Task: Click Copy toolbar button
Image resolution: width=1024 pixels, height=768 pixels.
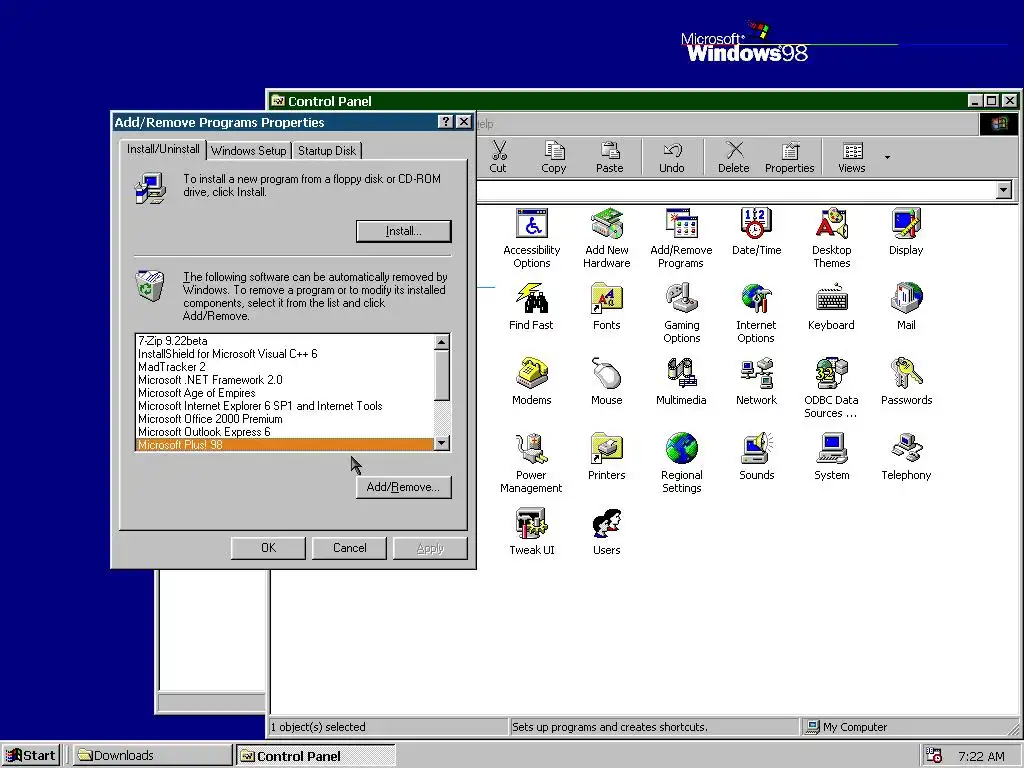Action: pyautogui.click(x=554, y=157)
